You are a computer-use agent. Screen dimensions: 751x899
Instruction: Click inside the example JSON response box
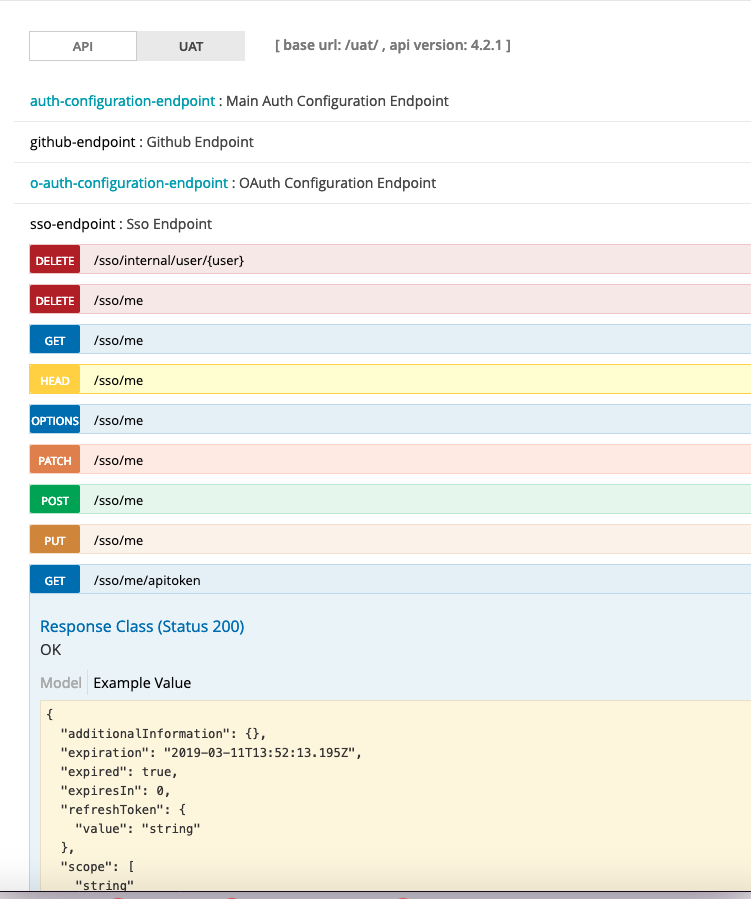(x=400, y=790)
